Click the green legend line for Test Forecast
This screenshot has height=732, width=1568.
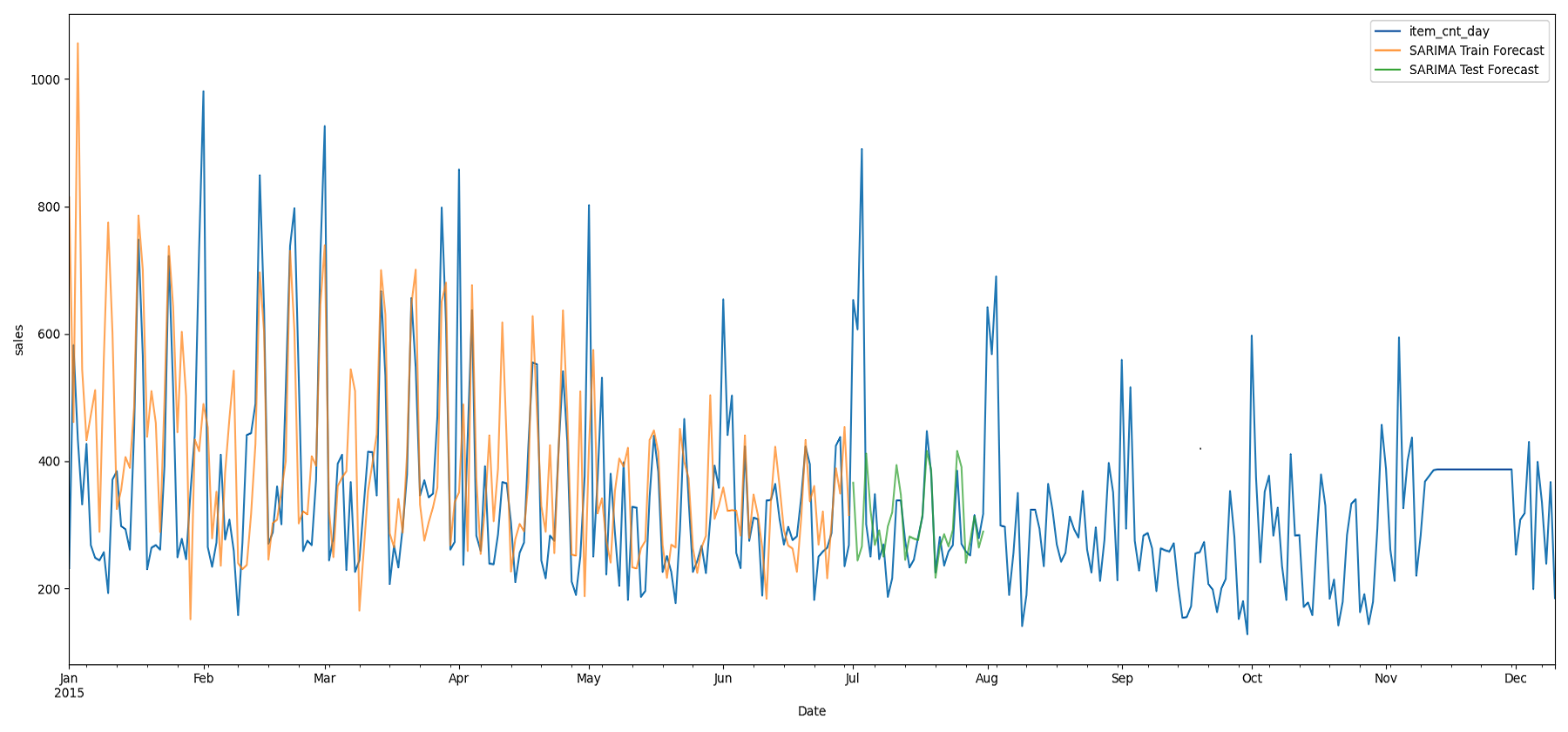pos(1388,70)
